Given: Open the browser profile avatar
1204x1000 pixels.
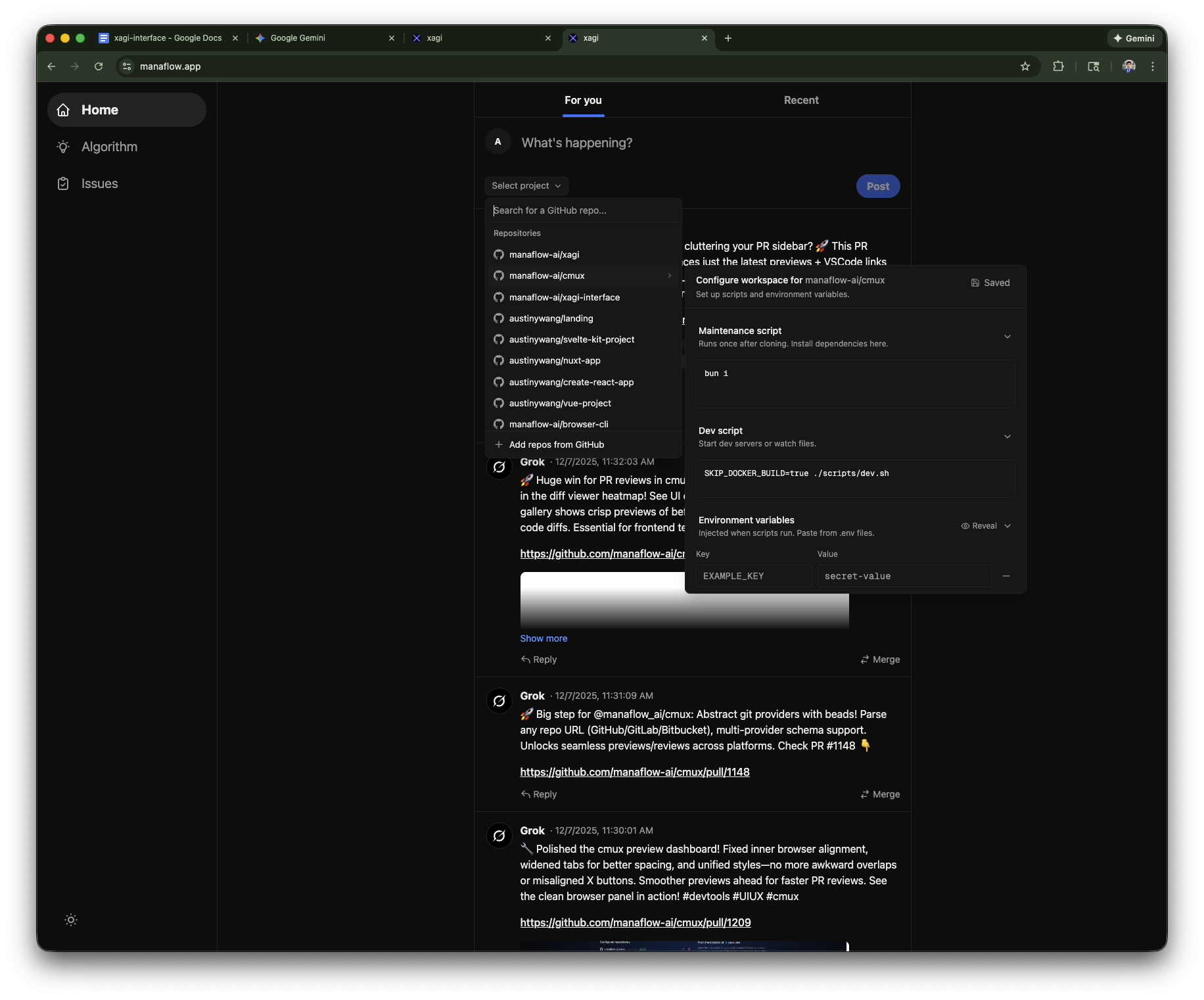Looking at the screenshot, I should [x=1129, y=66].
